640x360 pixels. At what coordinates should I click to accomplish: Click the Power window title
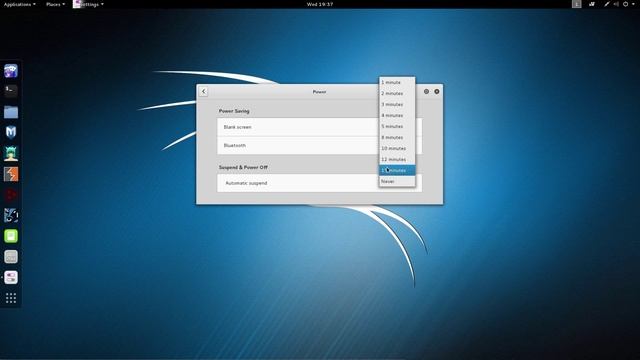319,92
